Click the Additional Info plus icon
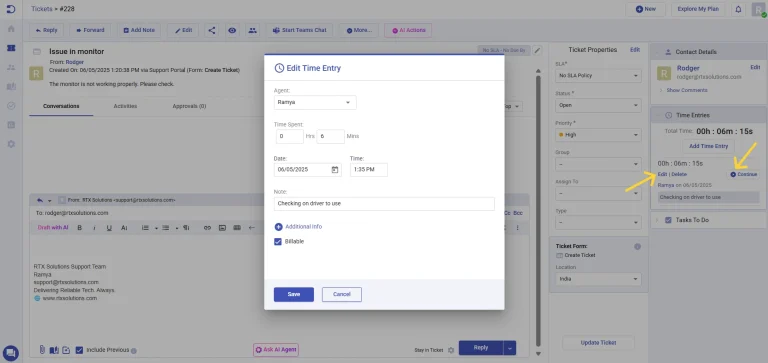768x363 pixels. click(278, 227)
